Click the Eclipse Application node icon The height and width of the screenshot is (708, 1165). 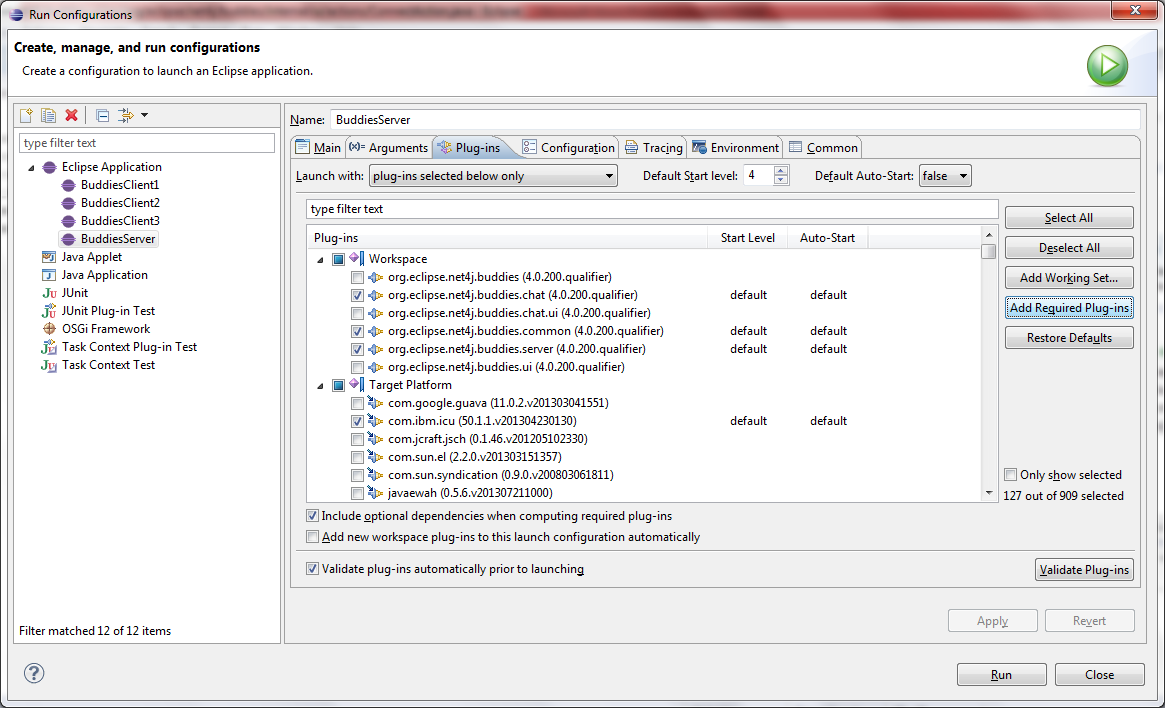click(49, 167)
